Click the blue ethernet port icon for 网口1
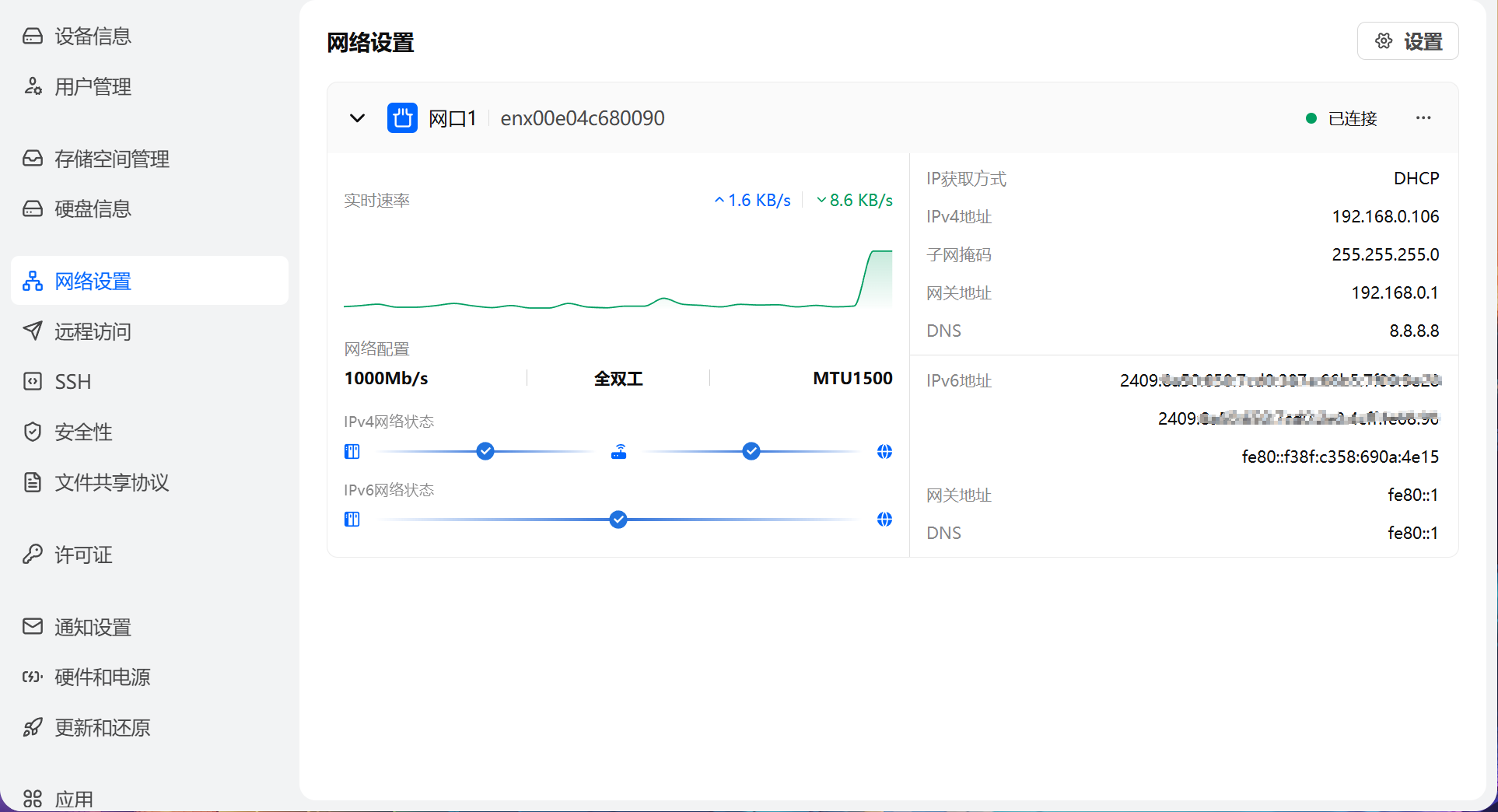This screenshot has width=1498, height=812. [x=402, y=118]
